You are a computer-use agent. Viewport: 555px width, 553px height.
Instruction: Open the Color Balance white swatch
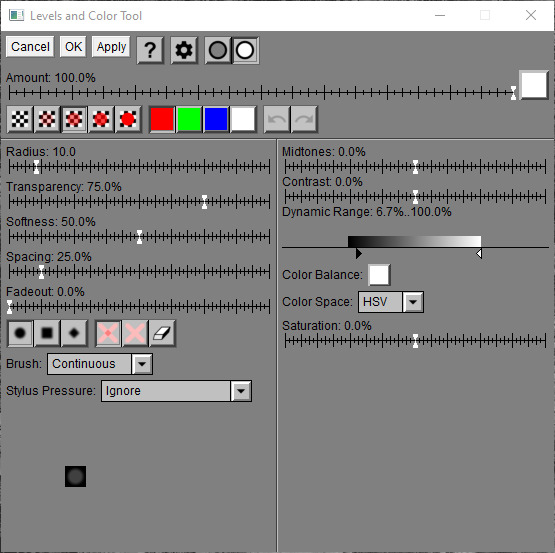379,275
